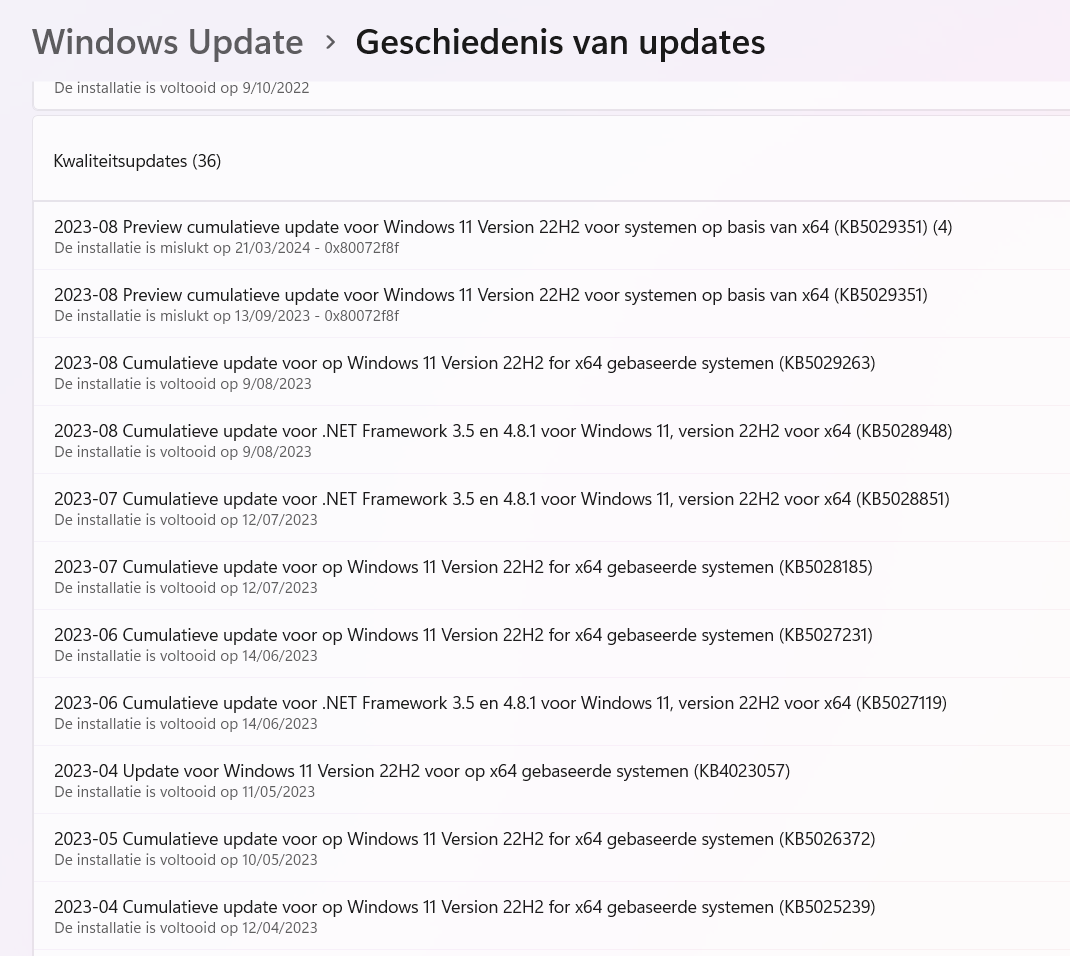Click the error code 0x80072f8f on the top failed update
The height and width of the screenshot is (956, 1070).
click(x=361, y=247)
